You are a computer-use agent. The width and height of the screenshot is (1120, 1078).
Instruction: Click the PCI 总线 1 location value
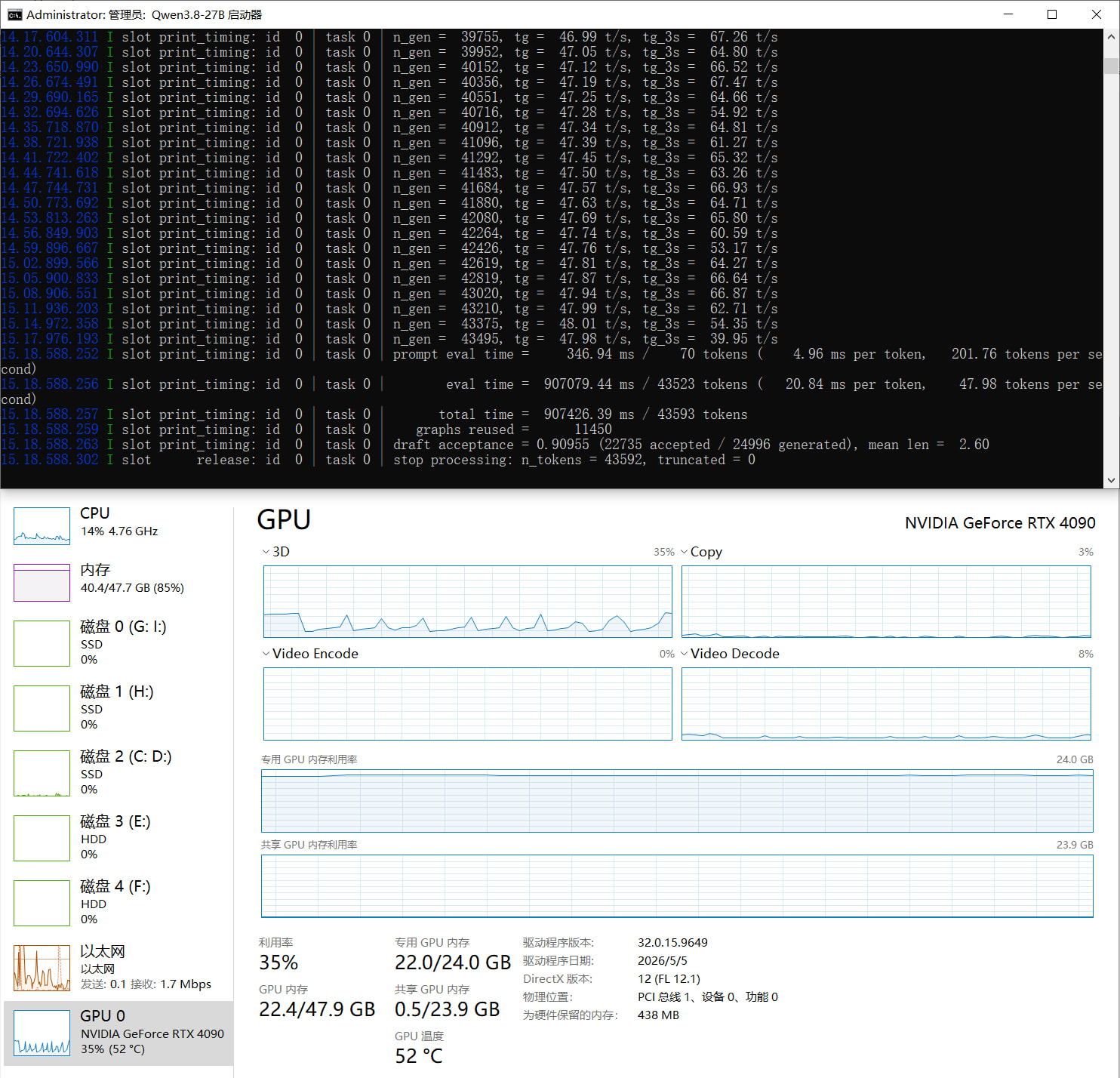point(707,996)
